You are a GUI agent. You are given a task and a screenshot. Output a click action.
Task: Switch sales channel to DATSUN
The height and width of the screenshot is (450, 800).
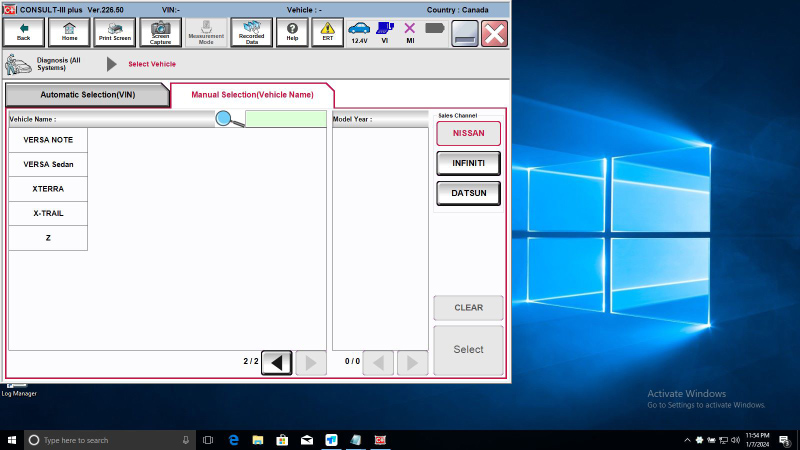tap(468, 193)
